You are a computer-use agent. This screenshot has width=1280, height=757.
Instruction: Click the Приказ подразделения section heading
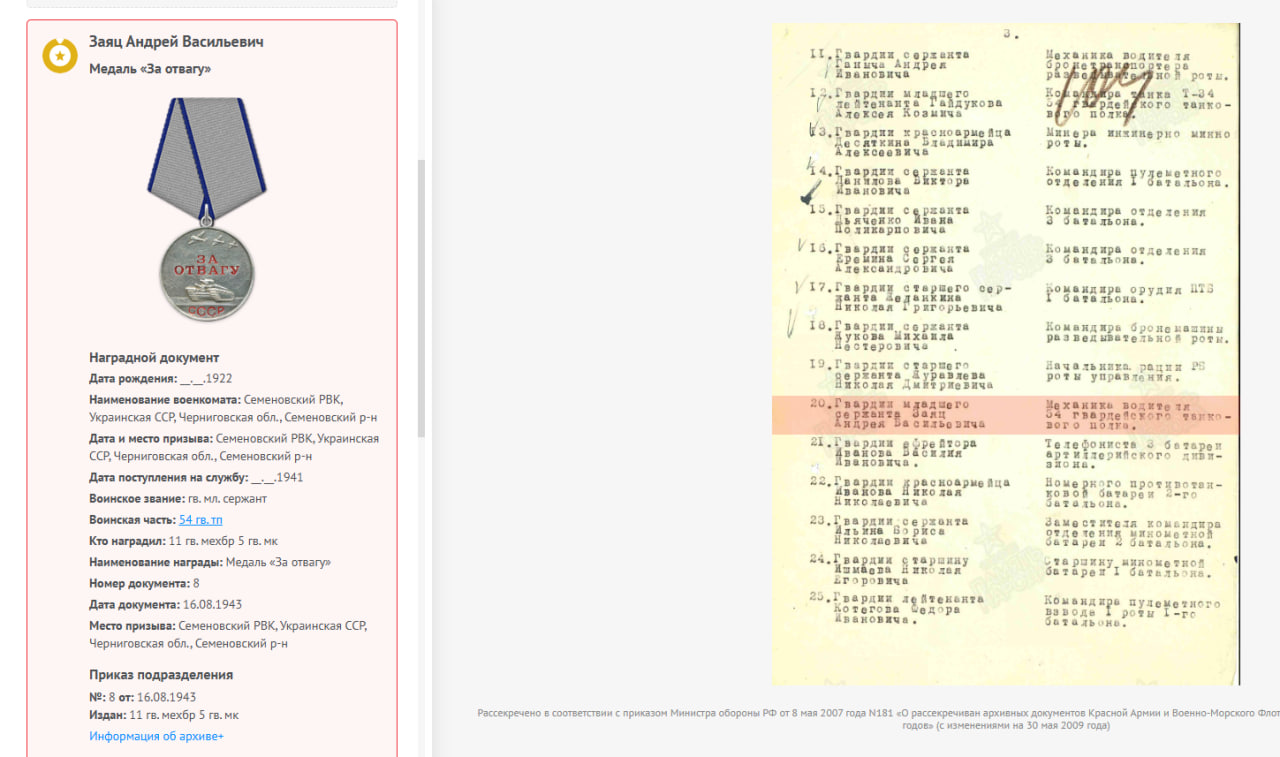point(161,675)
